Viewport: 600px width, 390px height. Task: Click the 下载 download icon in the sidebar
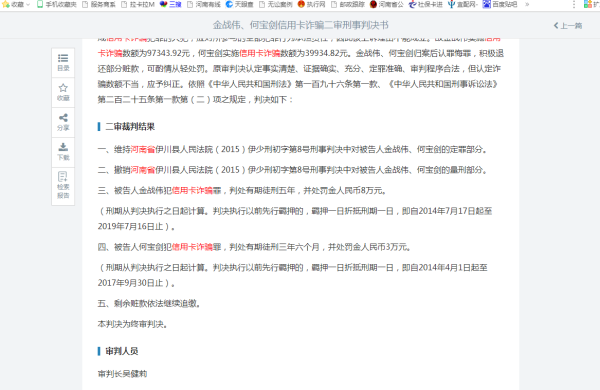click(63, 152)
